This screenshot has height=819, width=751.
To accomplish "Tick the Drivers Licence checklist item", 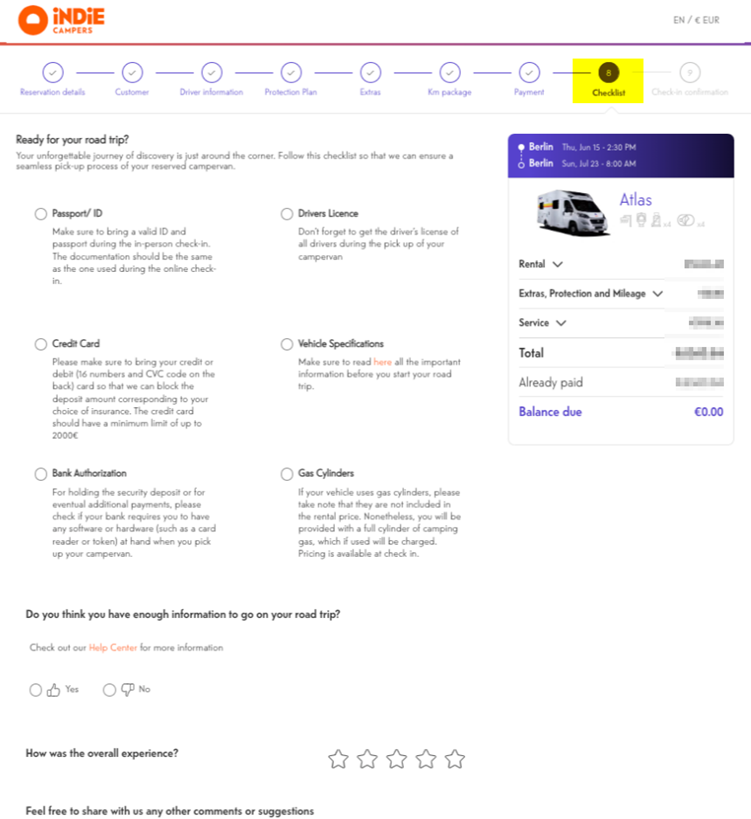I will pos(287,213).
